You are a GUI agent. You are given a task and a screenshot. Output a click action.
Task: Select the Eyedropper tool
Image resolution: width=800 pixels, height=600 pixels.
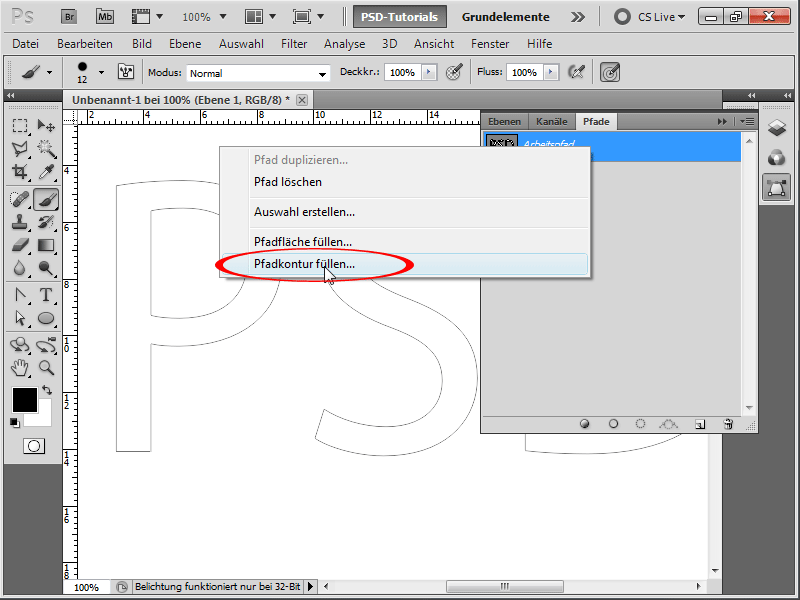tap(46, 172)
